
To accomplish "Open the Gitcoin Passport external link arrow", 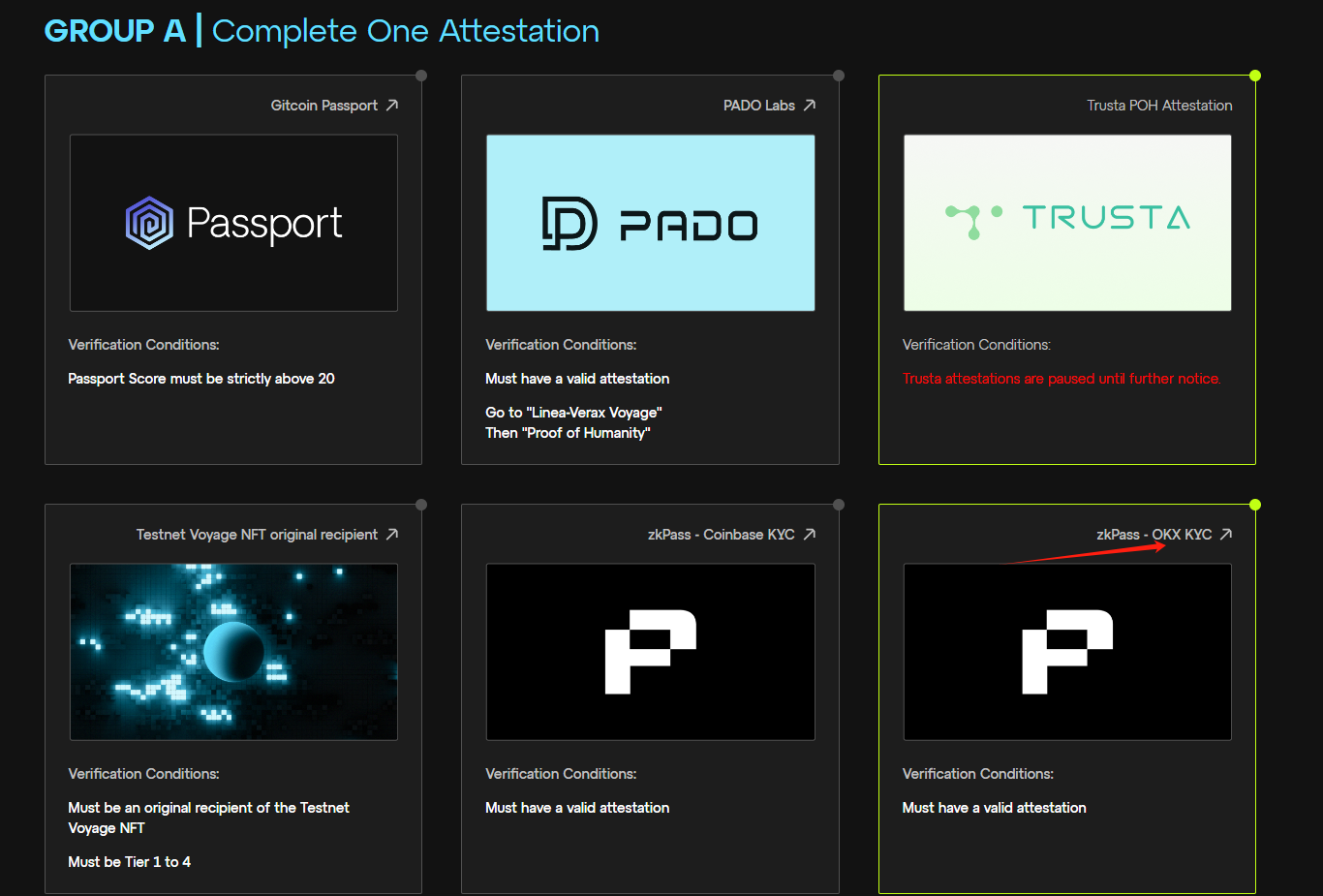I will coord(392,105).
